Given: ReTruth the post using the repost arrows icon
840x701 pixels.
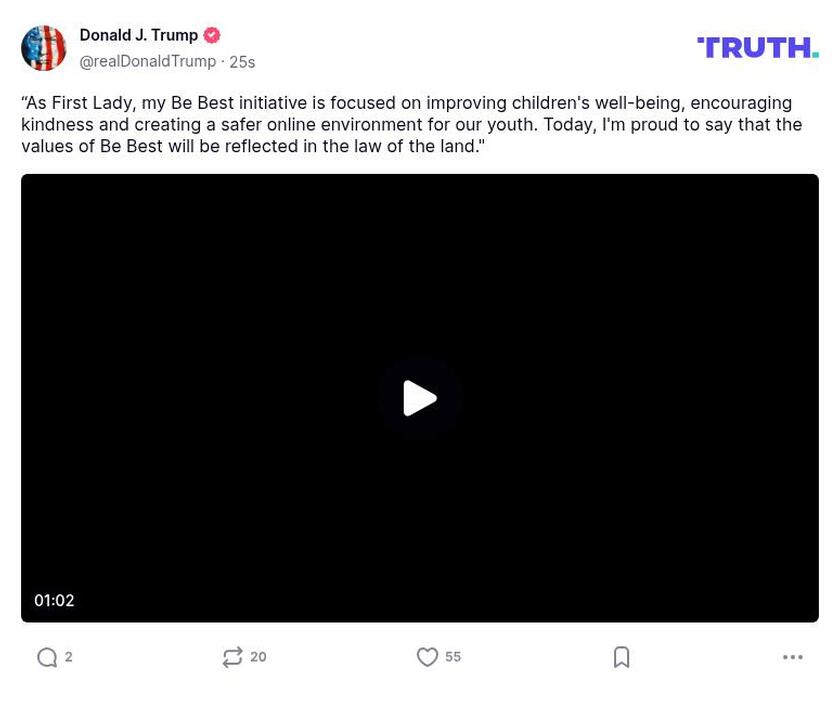Looking at the screenshot, I should [234, 657].
